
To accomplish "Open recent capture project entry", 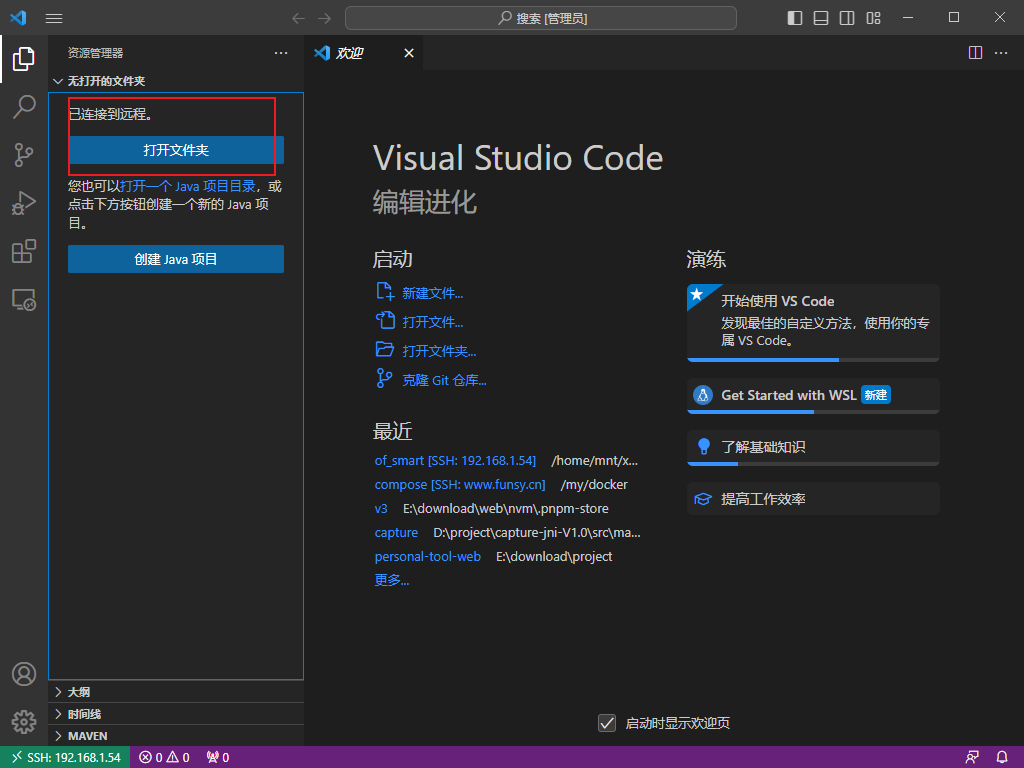I will coord(396,532).
